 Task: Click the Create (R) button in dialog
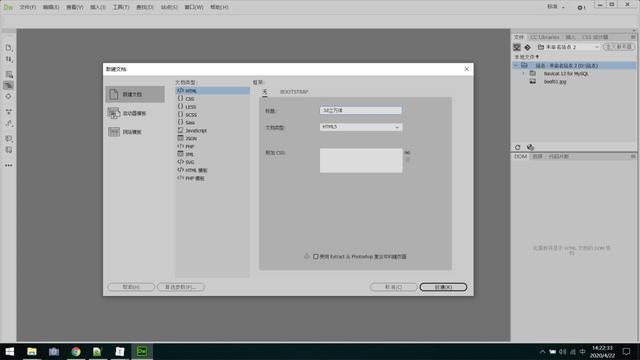(x=443, y=287)
